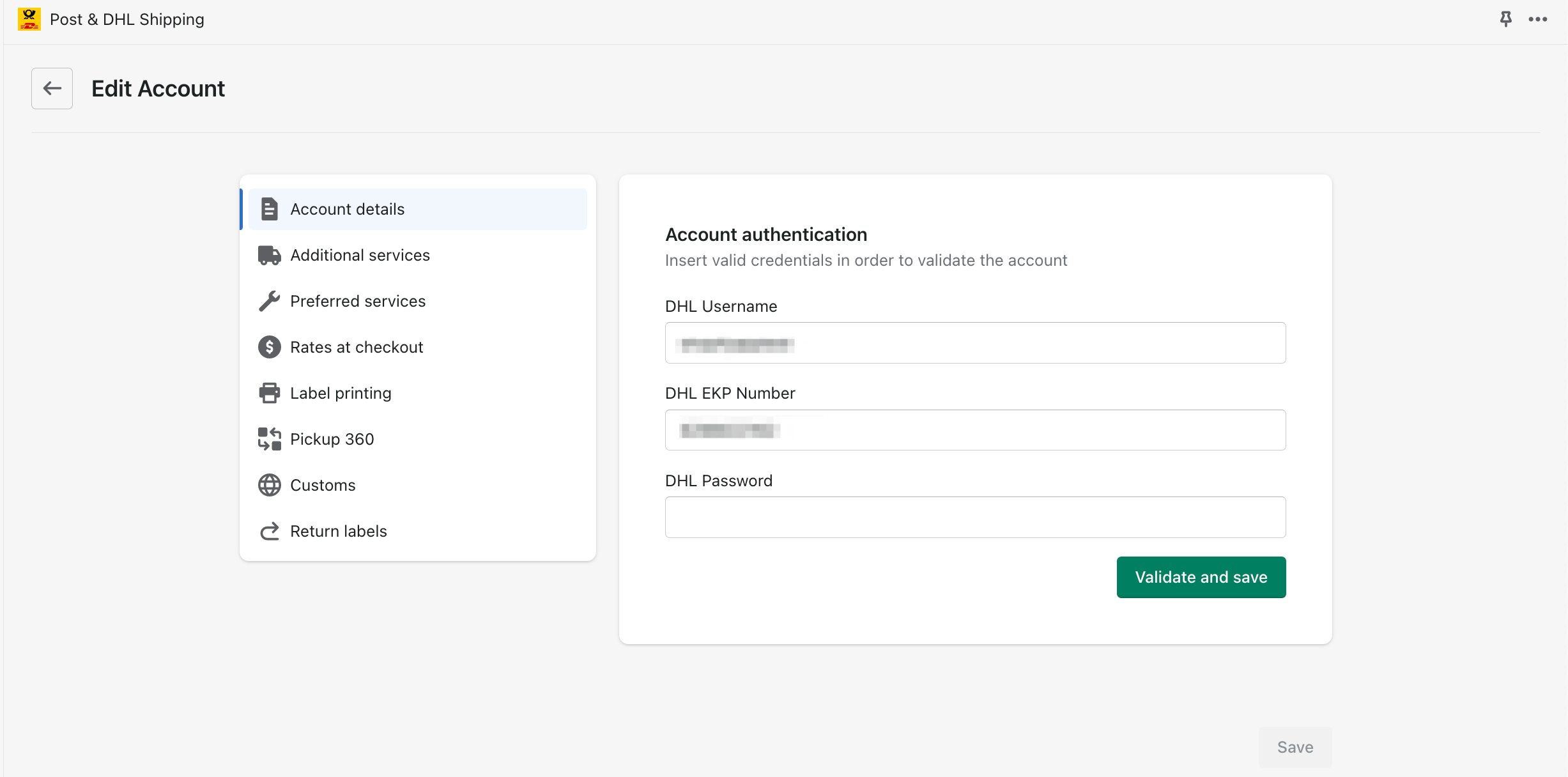Open Pickup 360 settings
1568x777 pixels.
coord(418,439)
